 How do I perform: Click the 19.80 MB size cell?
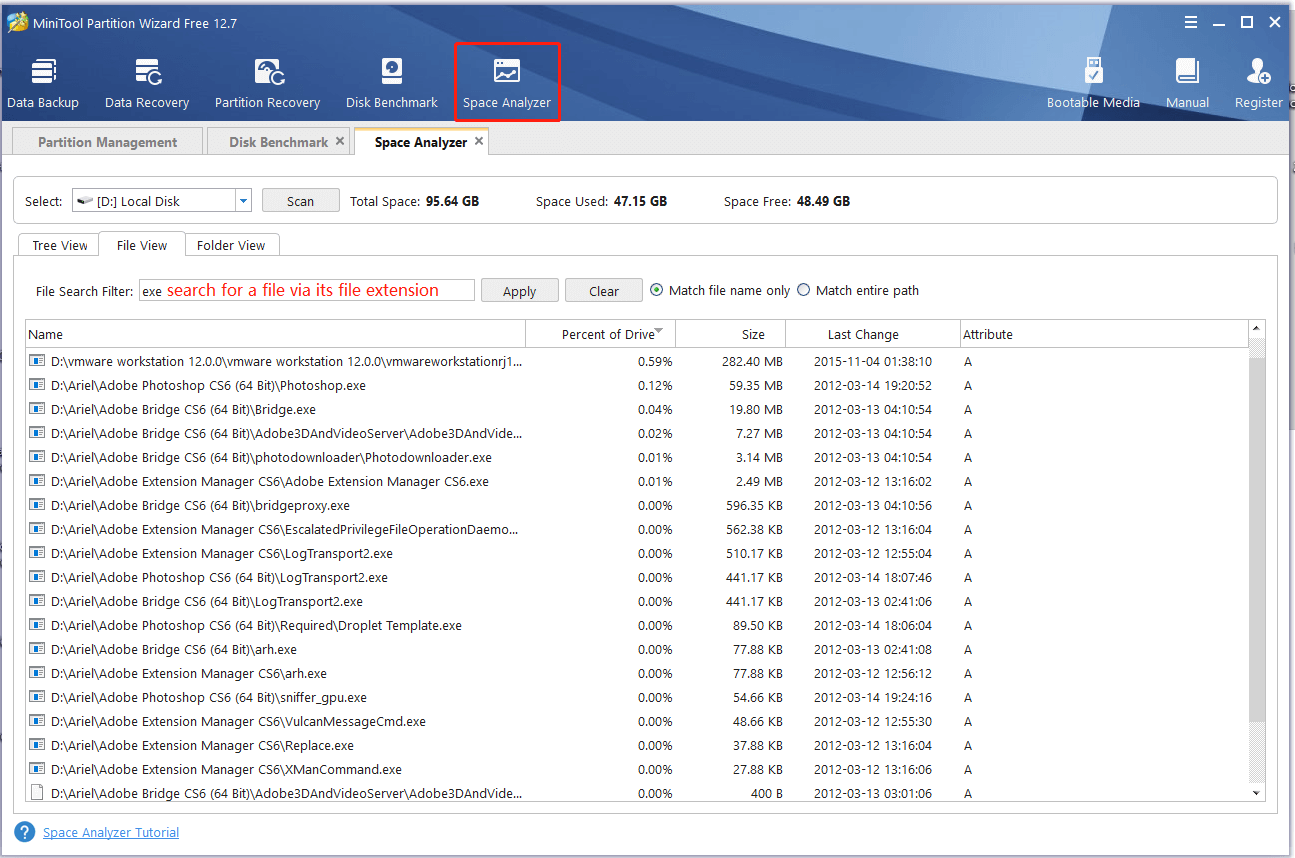pyautogui.click(x=756, y=409)
